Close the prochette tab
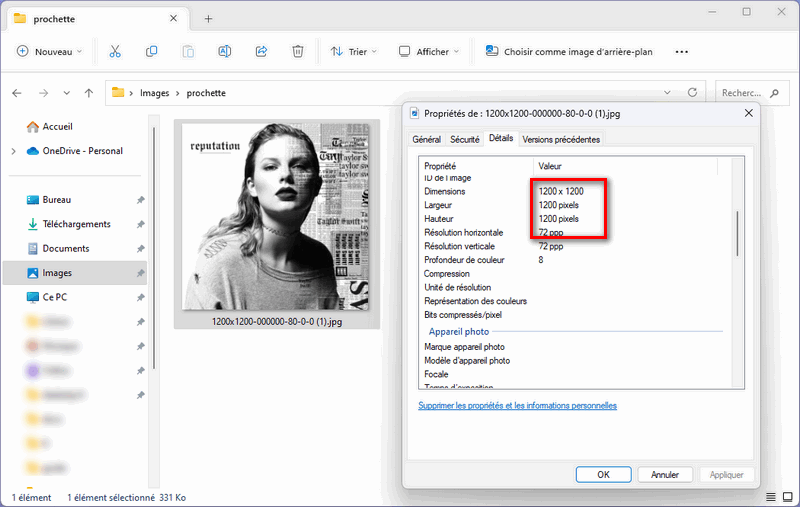Viewport: 800px width, 507px height. 173,18
